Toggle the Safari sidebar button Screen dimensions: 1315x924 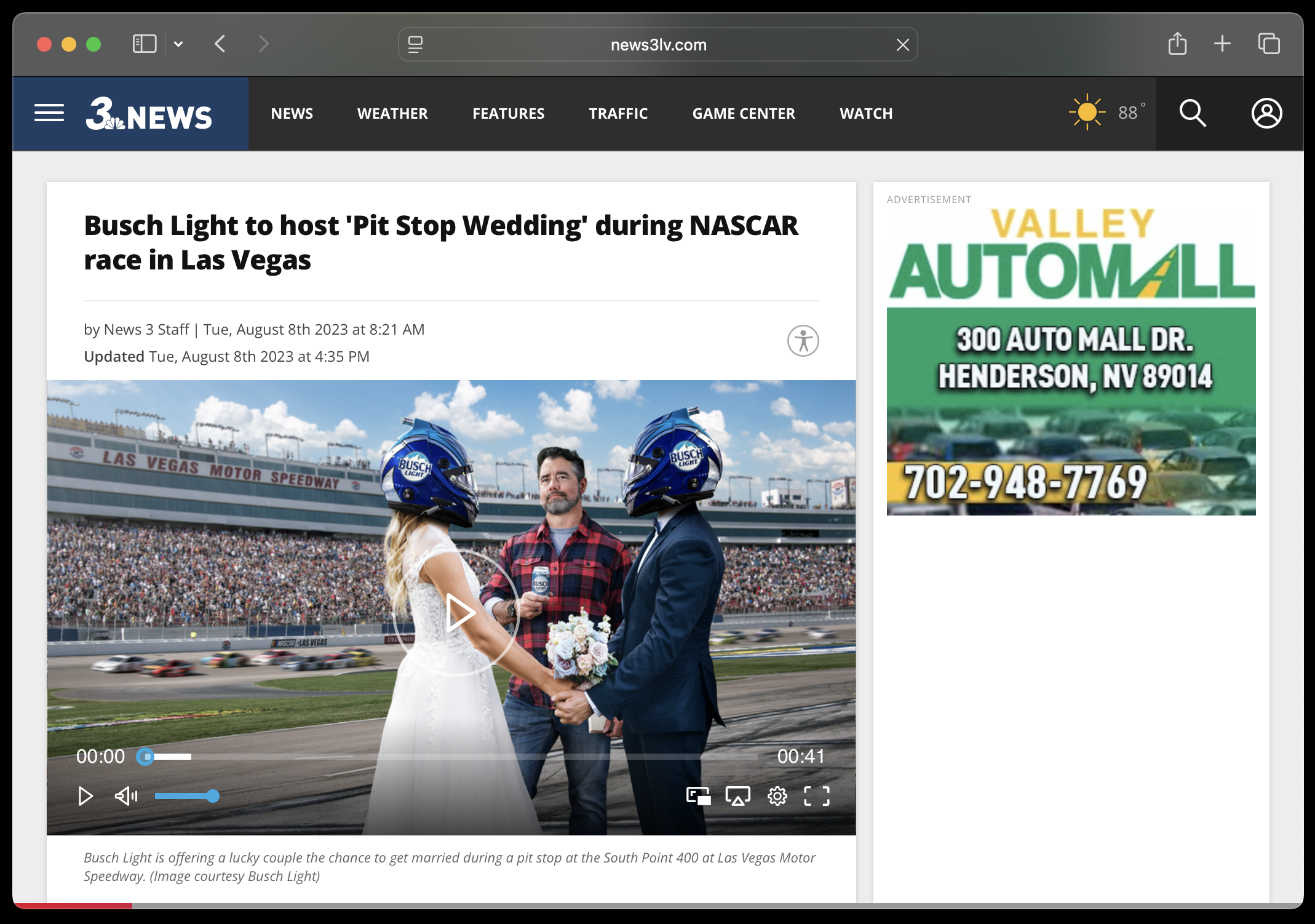[145, 44]
